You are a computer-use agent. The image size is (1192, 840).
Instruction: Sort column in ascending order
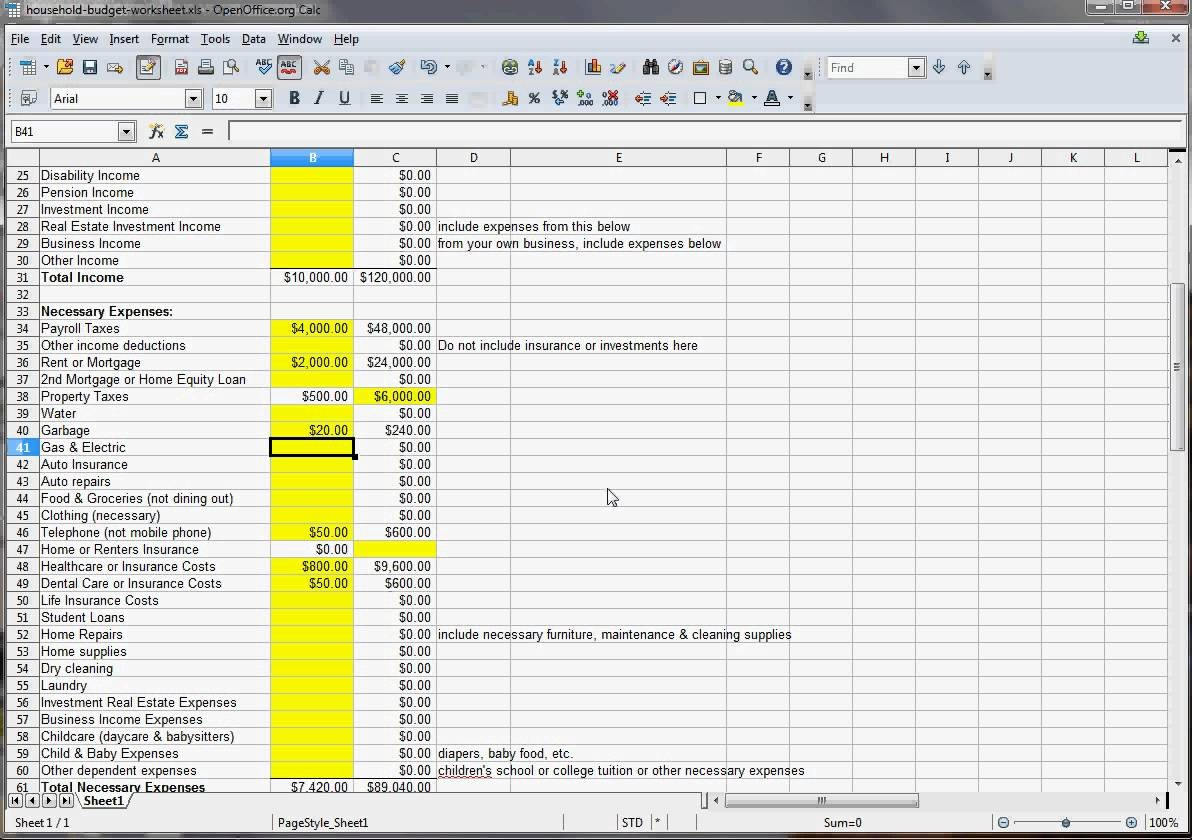point(535,68)
